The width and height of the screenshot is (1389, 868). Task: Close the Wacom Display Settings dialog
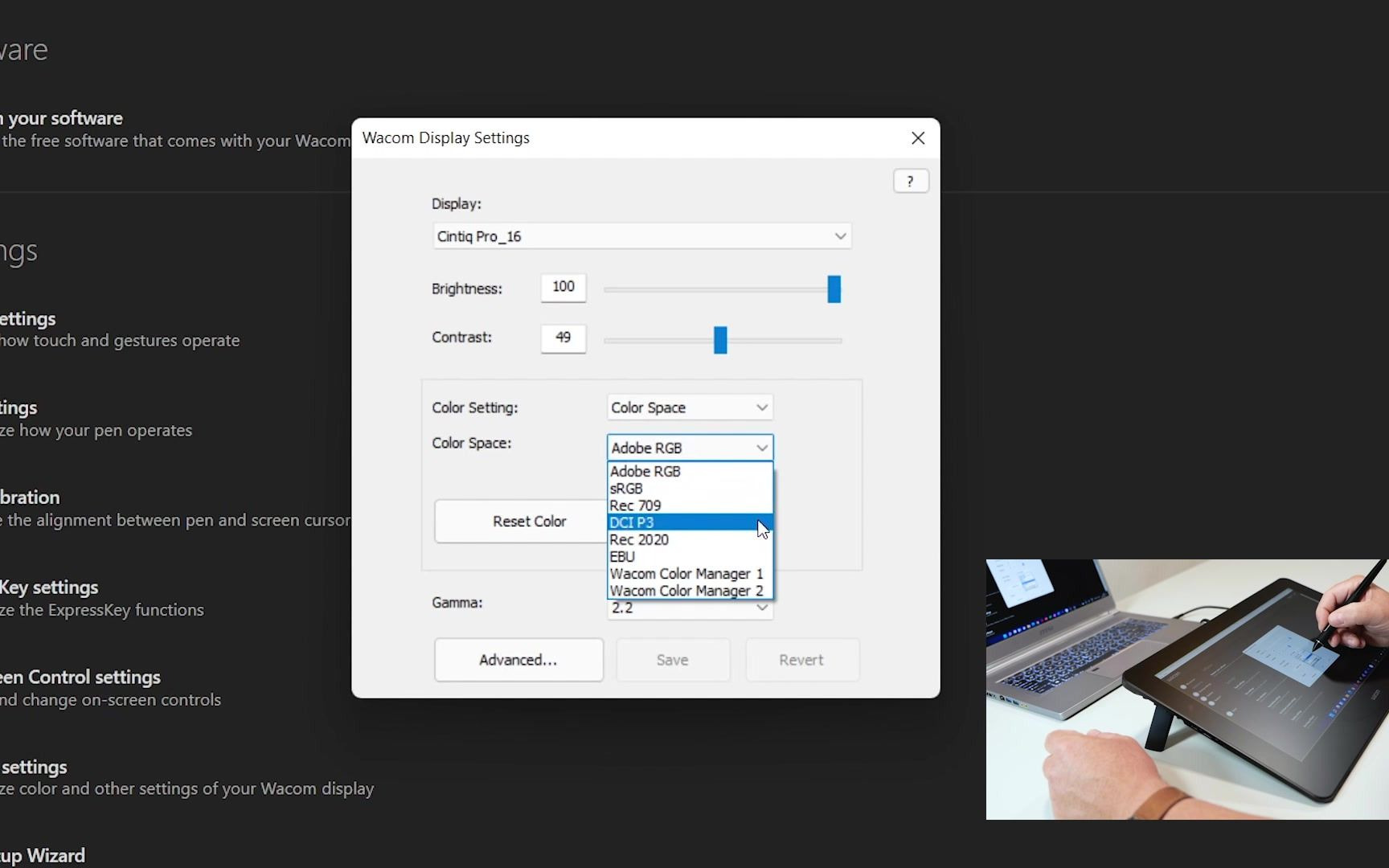[x=919, y=137]
